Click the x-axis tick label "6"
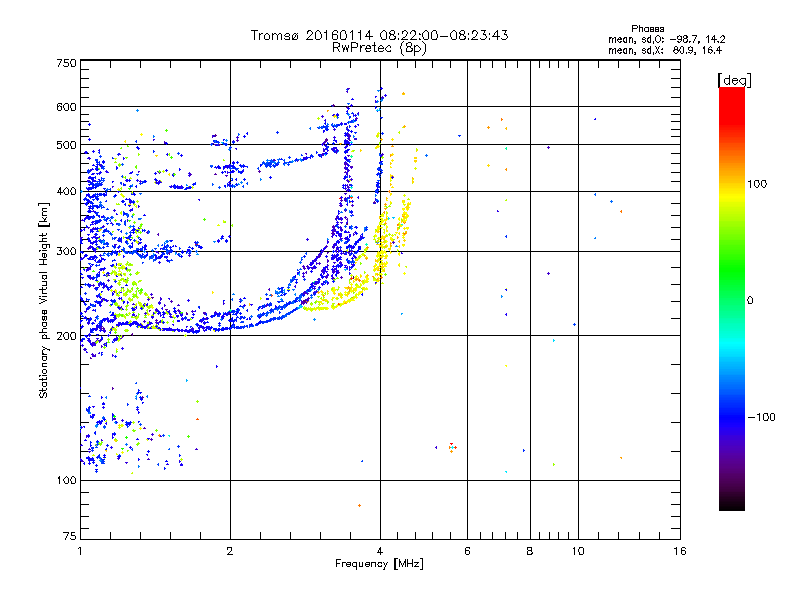Screen dimensions: 800x600 coord(467,551)
